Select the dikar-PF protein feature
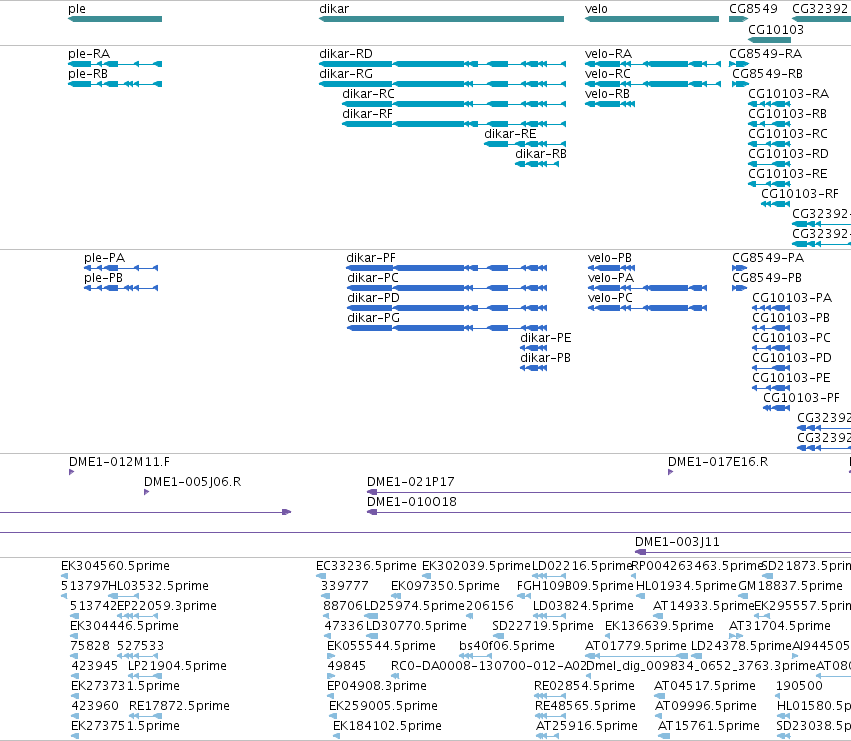Image resolution: width=851 pixels, height=741 pixels. click(447, 268)
